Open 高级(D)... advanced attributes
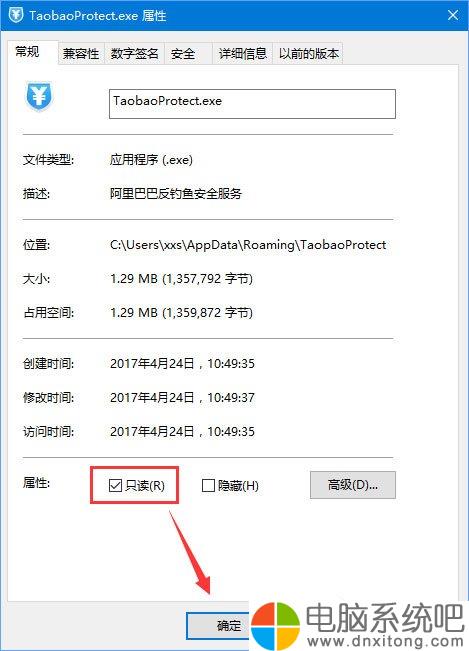469x651 pixels. coord(353,485)
